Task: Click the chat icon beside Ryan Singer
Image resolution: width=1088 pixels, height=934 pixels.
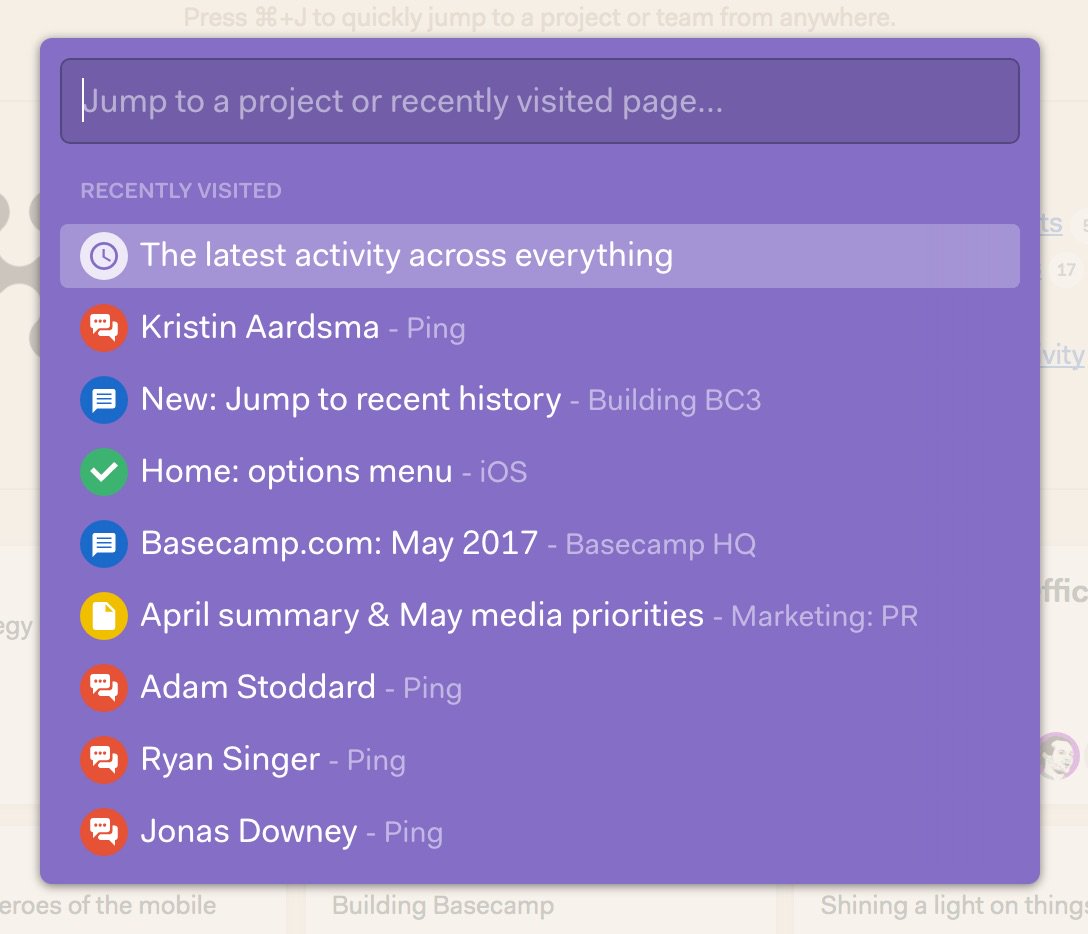Action: tap(104, 761)
